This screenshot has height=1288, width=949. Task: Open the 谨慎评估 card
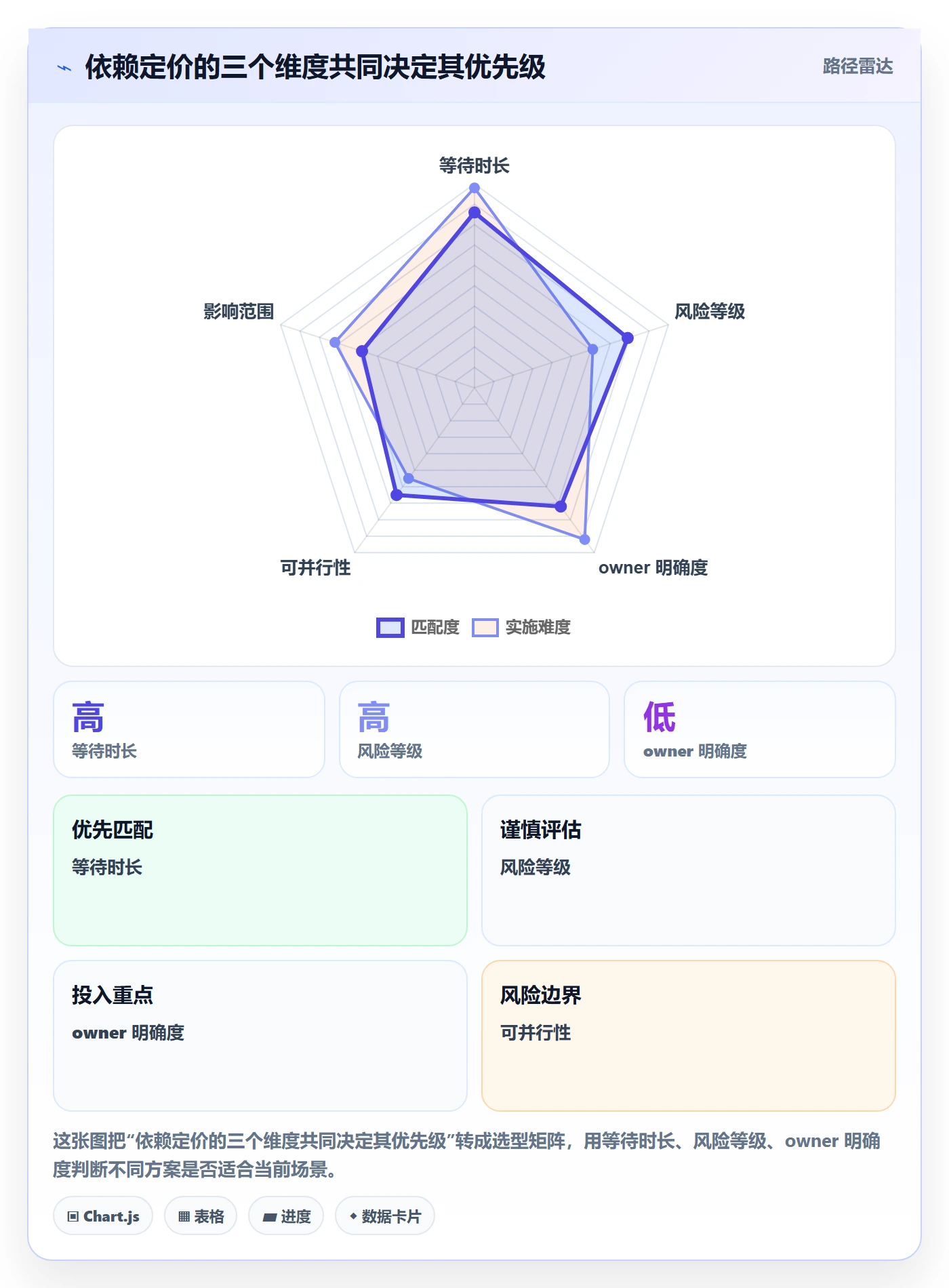tap(689, 870)
